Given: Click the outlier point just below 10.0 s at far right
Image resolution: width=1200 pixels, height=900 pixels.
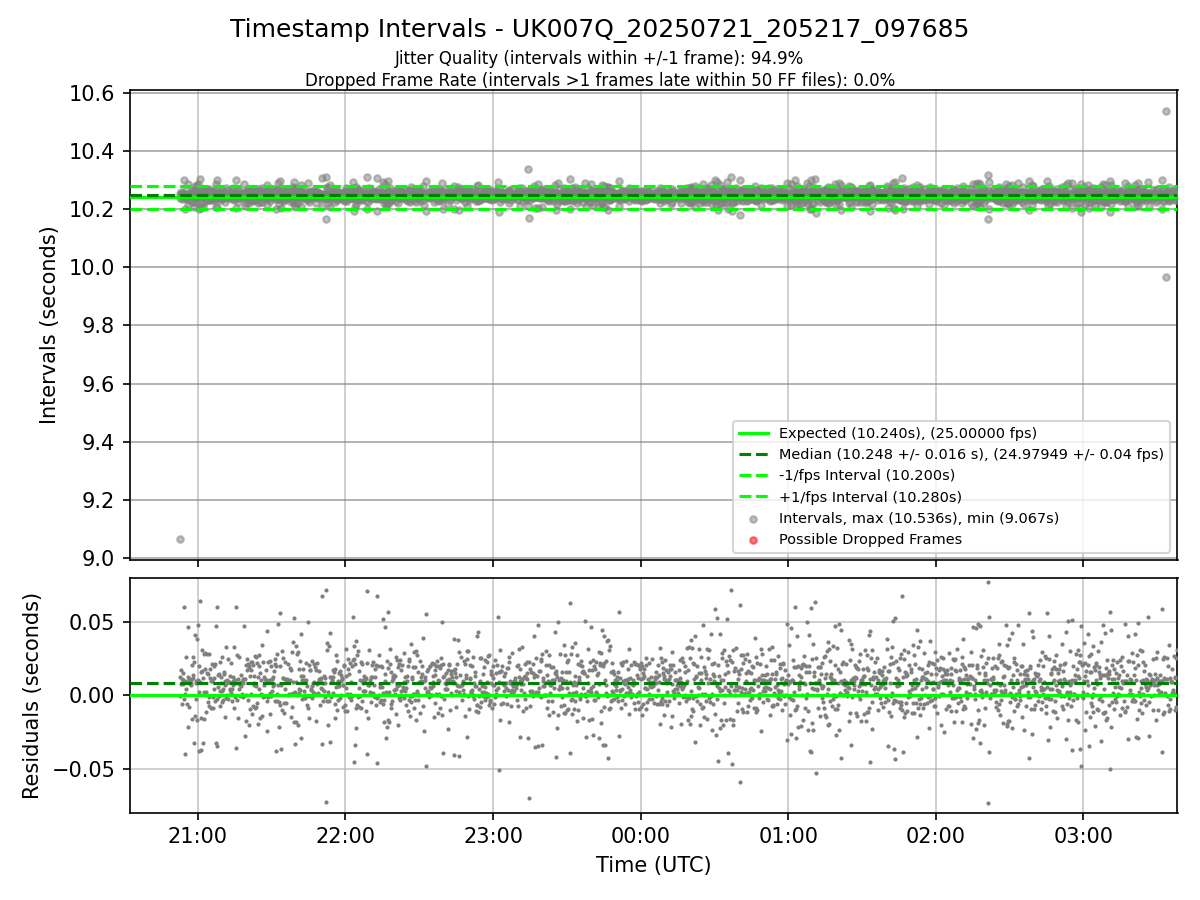Looking at the screenshot, I should click(x=1166, y=277).
